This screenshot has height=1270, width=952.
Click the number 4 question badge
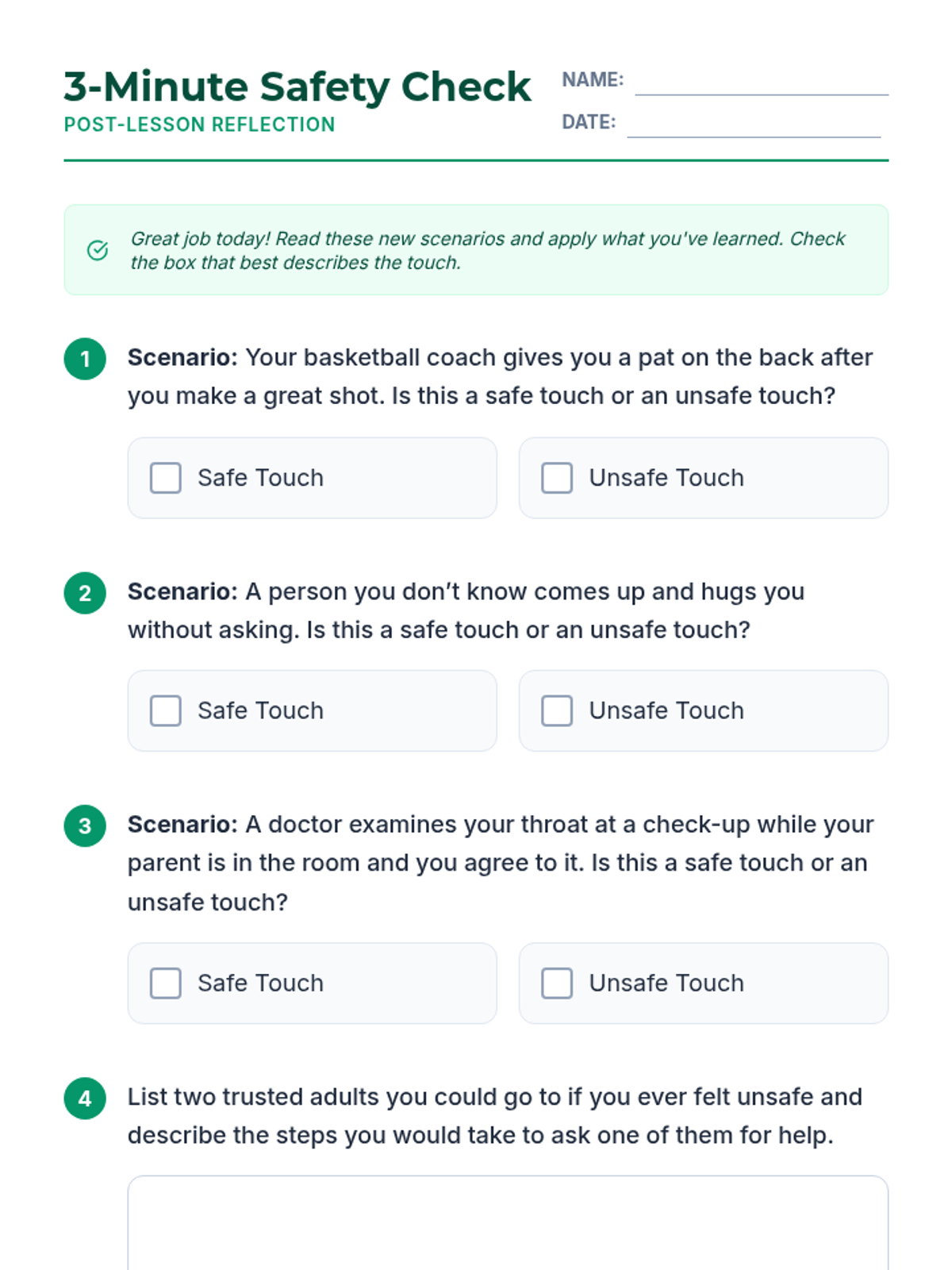(85, 1098)
